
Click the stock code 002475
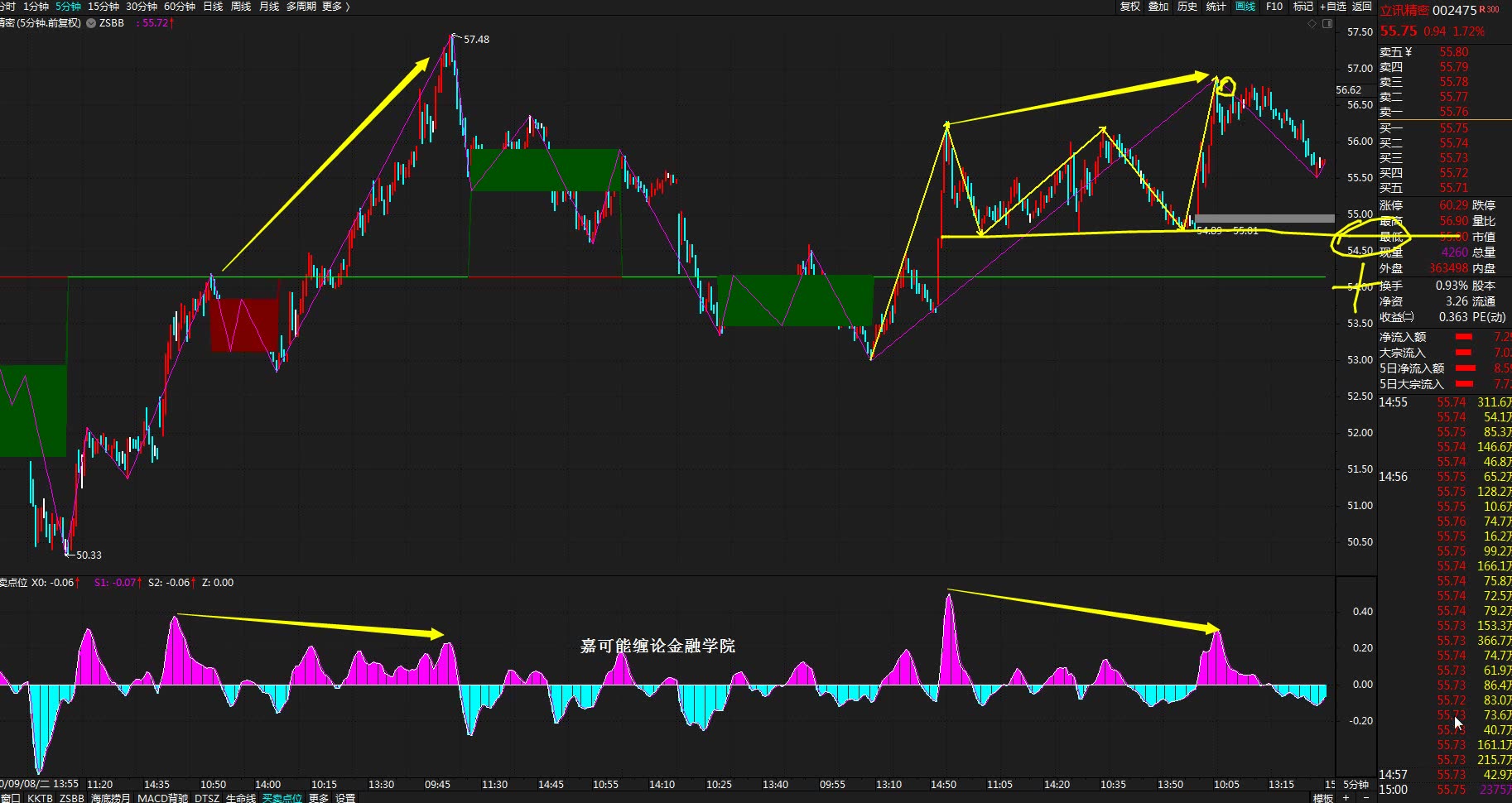[1455, 11]
